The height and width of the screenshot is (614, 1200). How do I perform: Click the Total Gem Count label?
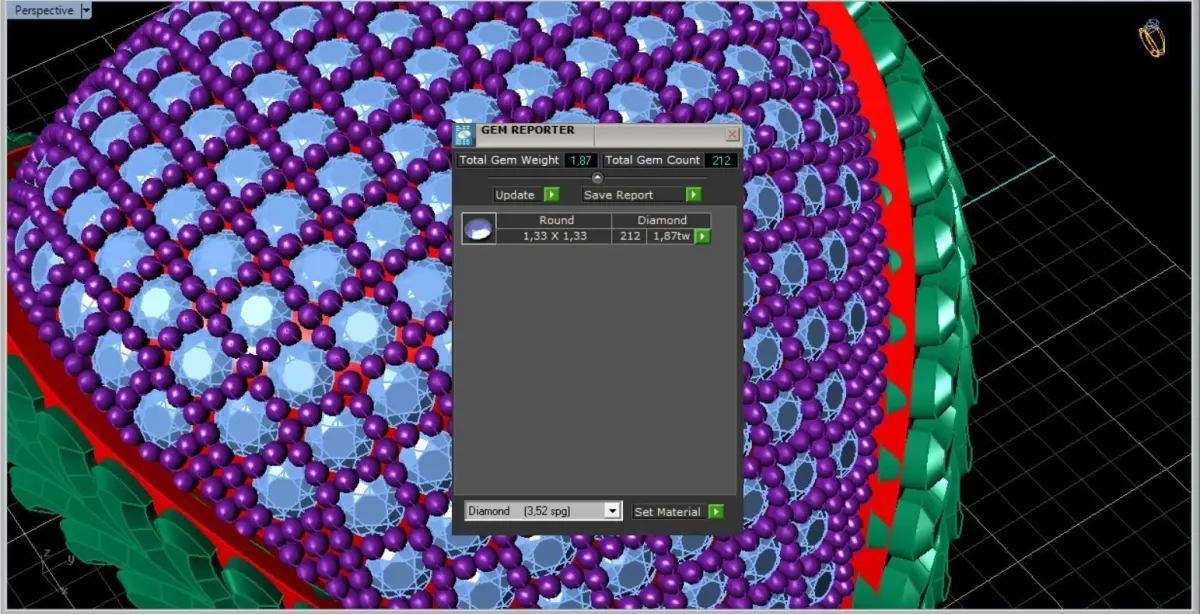click(x=652, y=160)
